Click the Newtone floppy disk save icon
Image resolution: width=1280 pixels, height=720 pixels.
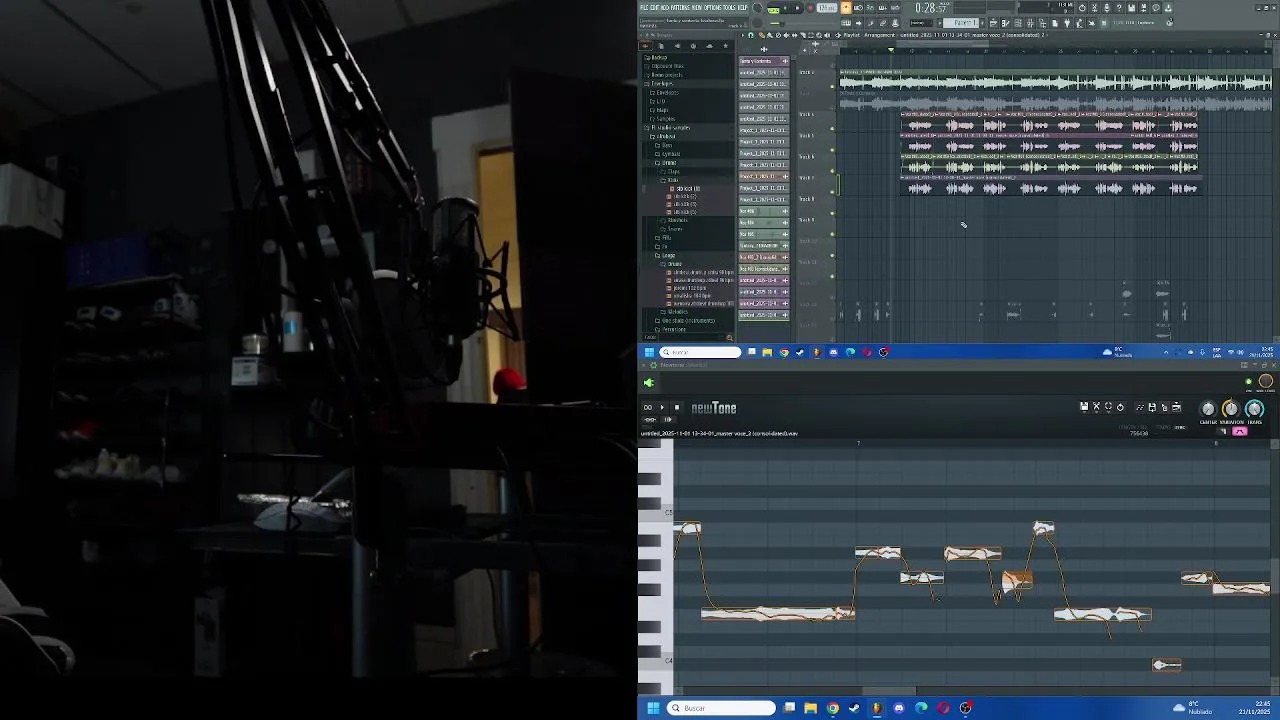pos(1084,407)
